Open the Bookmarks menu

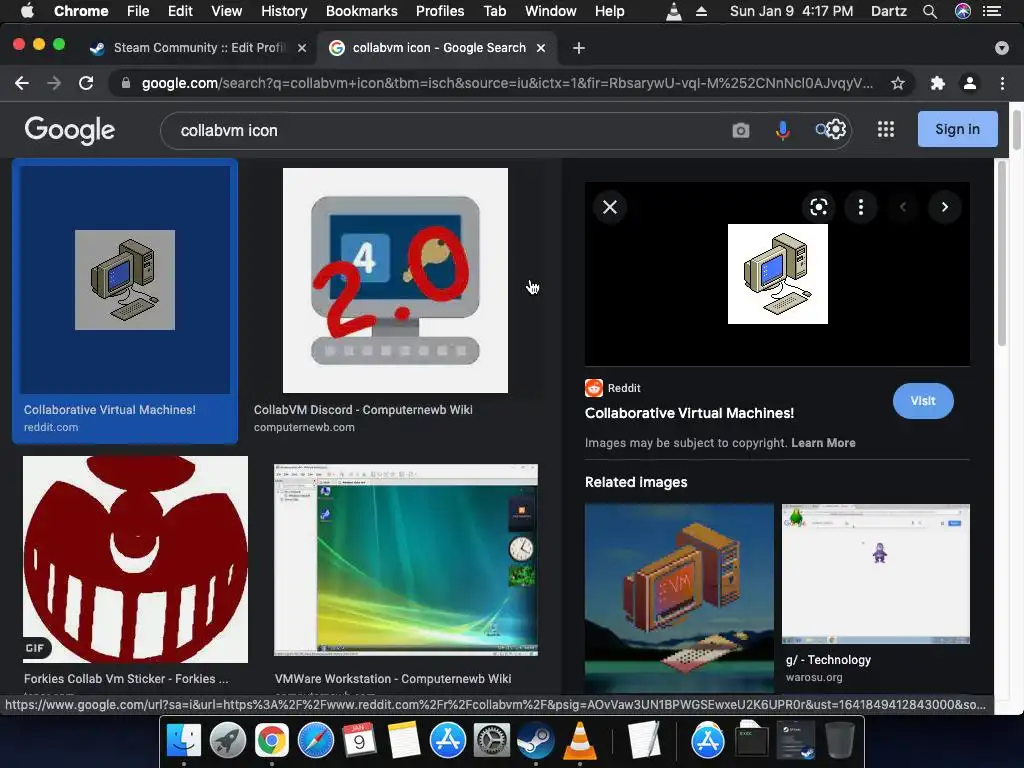362,11
